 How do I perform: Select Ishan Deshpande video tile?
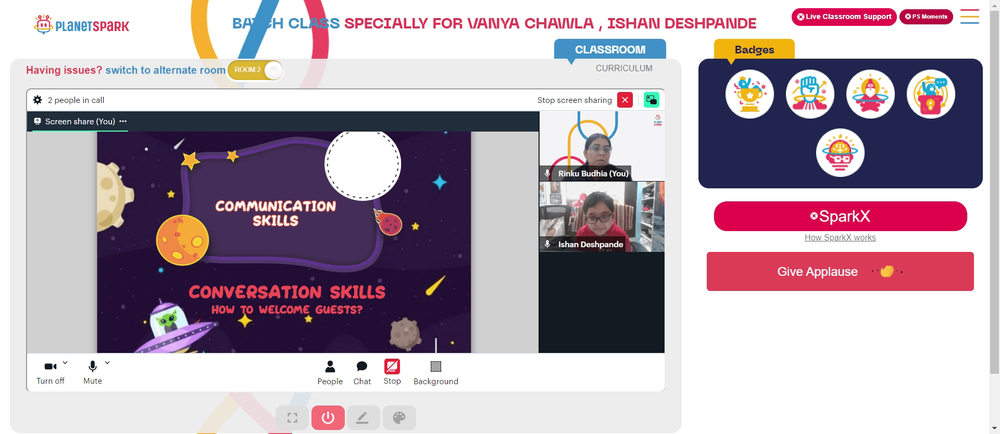tap(601, 217)
